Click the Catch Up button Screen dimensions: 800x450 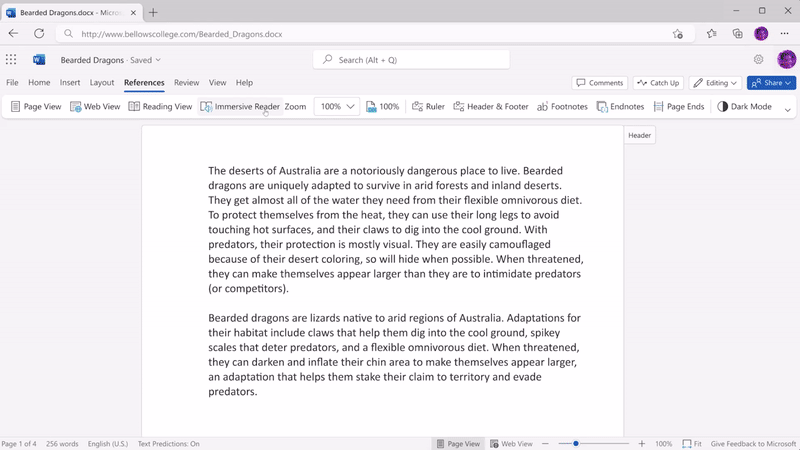[659, 83]
